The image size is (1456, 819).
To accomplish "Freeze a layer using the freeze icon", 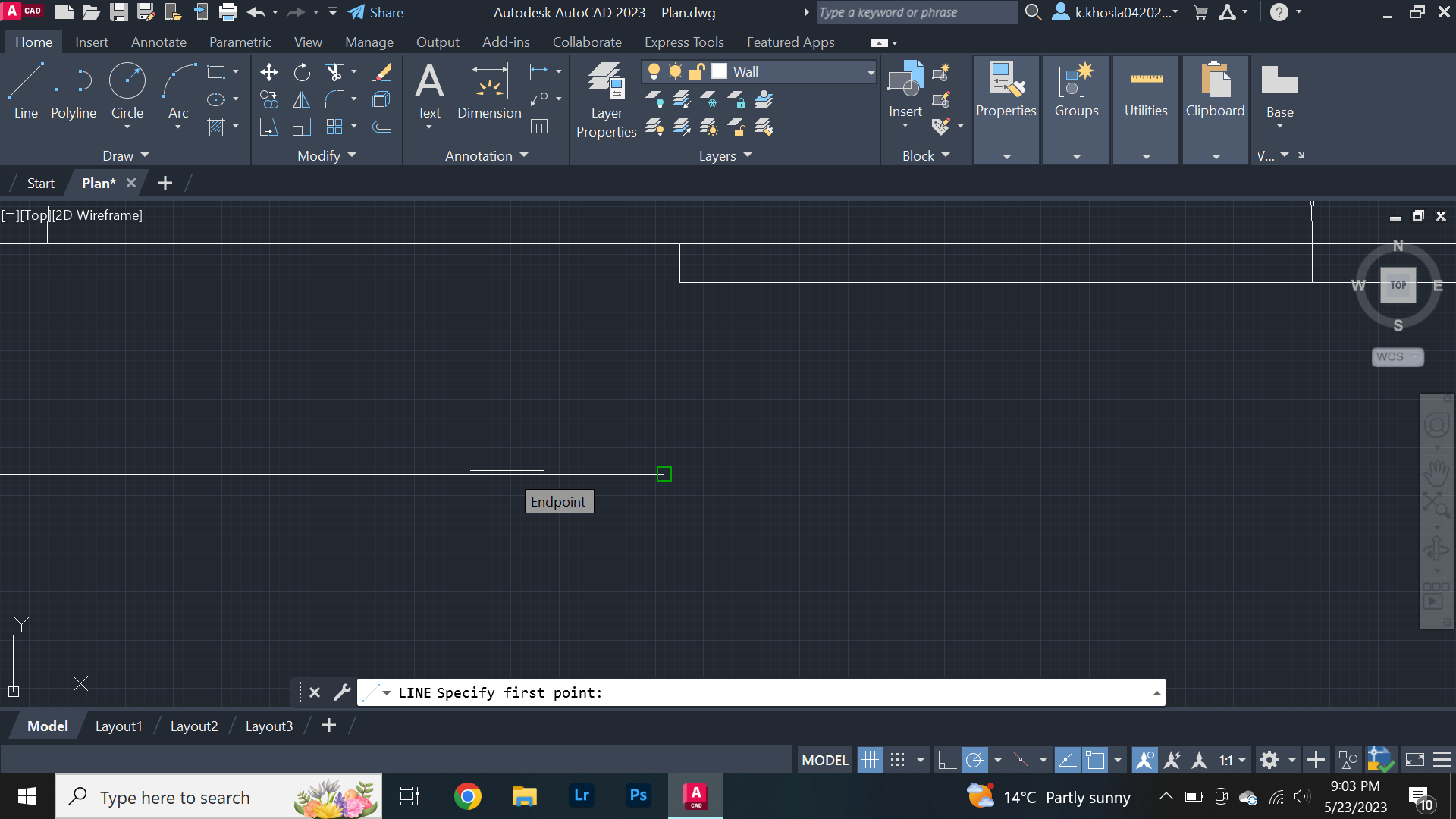I will coord(709,99).
